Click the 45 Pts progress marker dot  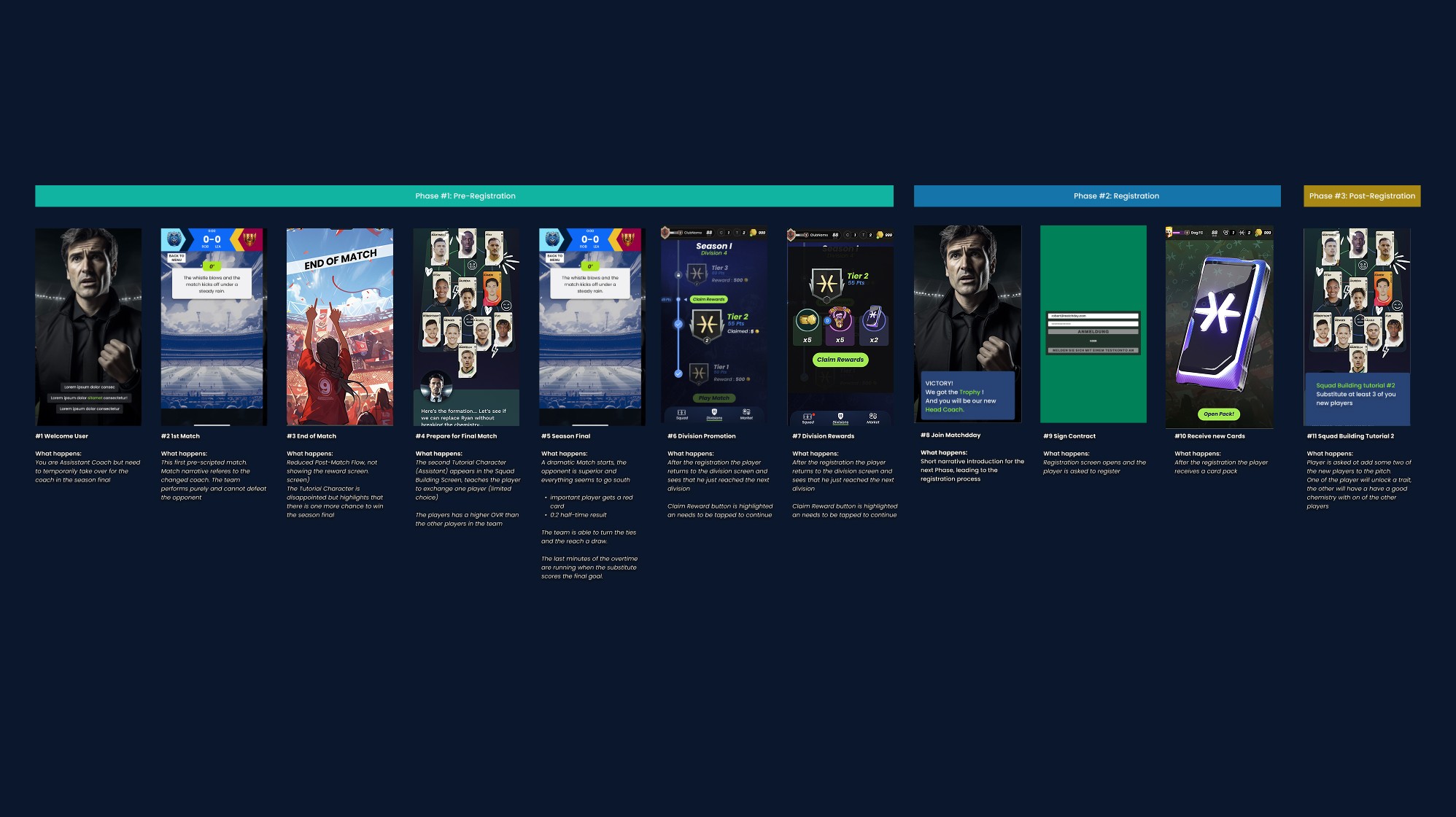[678, 299]
